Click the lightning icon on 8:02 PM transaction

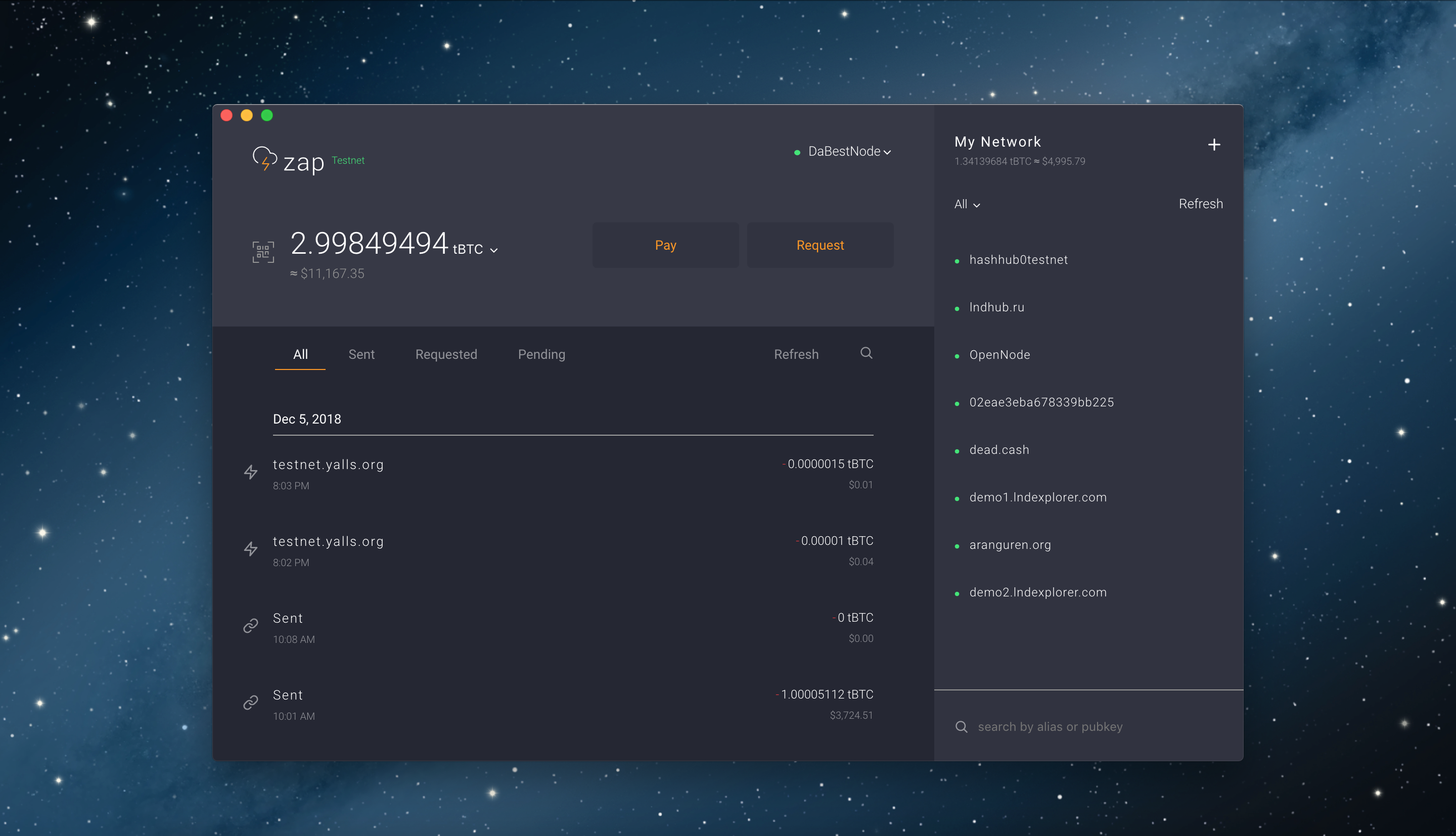(x=251, y=549)
